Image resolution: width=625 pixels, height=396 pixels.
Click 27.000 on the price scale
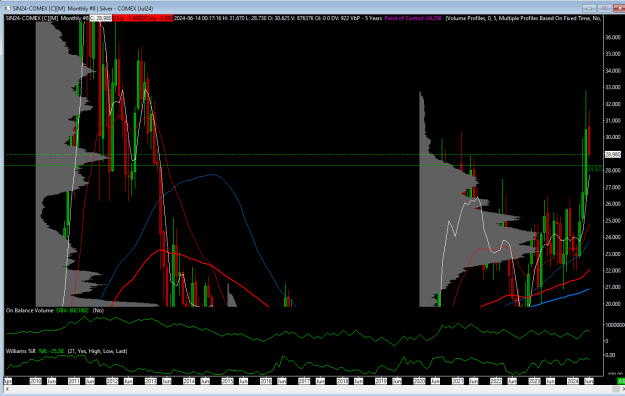point(613,187)
